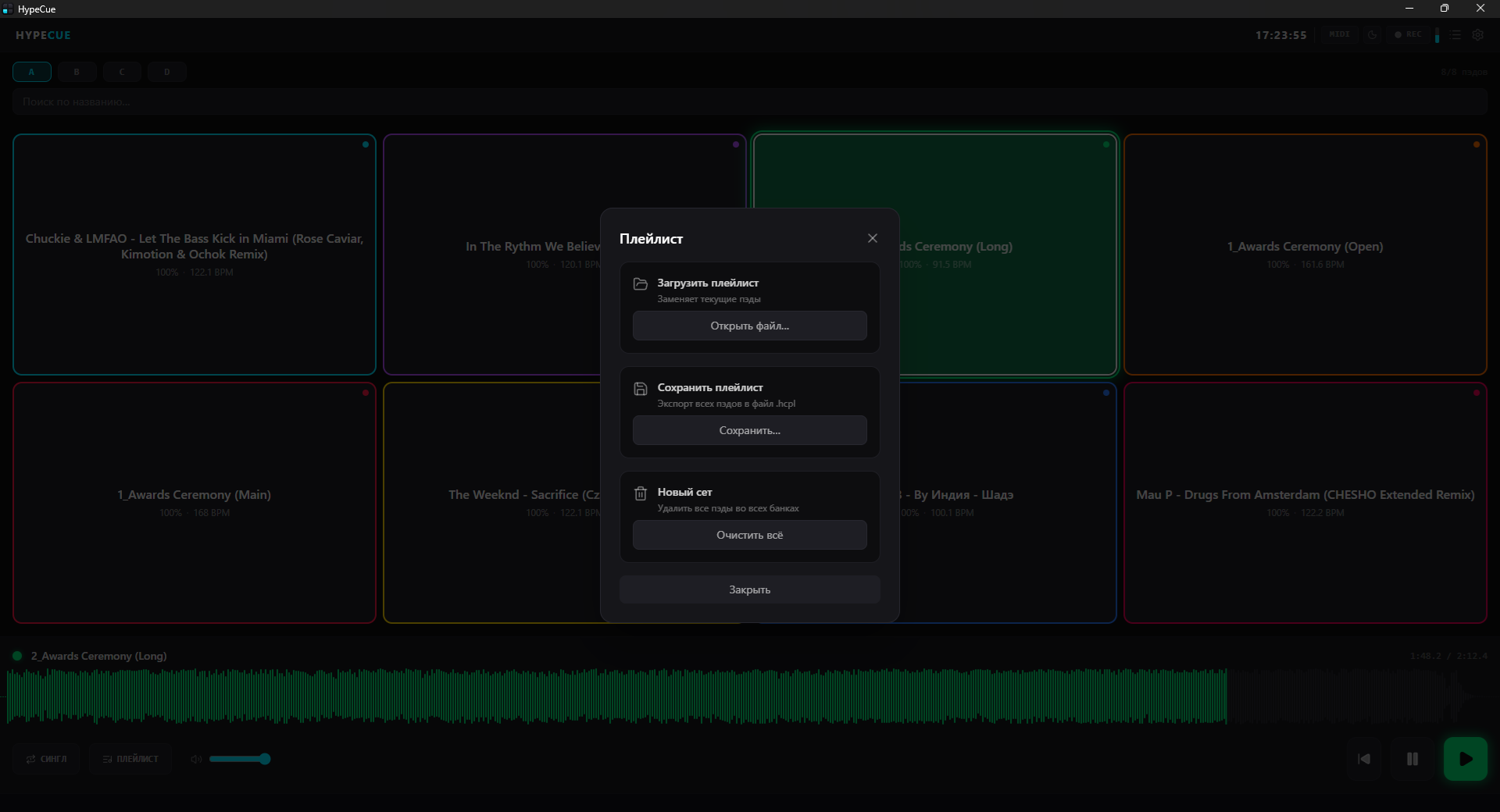Switch to bank D tab
This screenshot has width=1500, height=812.
pyautogui.click(x=166, y=72)
